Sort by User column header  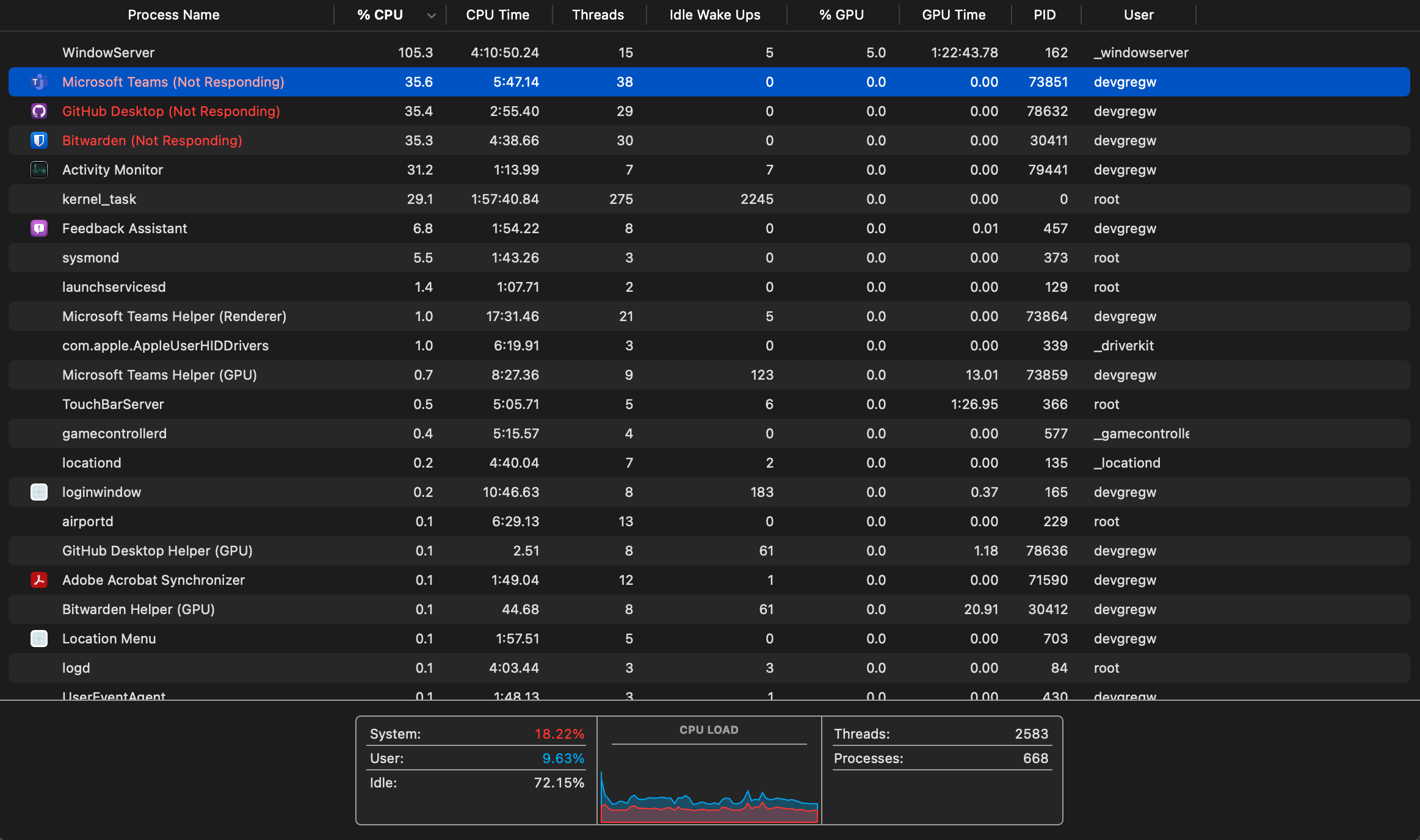click(x=1139, y=15)
